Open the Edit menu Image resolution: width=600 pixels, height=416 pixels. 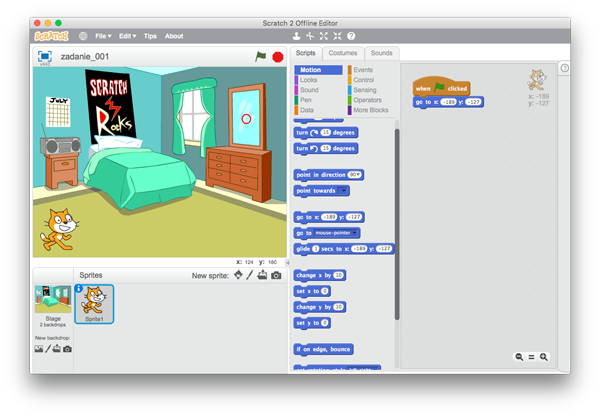coord(127,36)
